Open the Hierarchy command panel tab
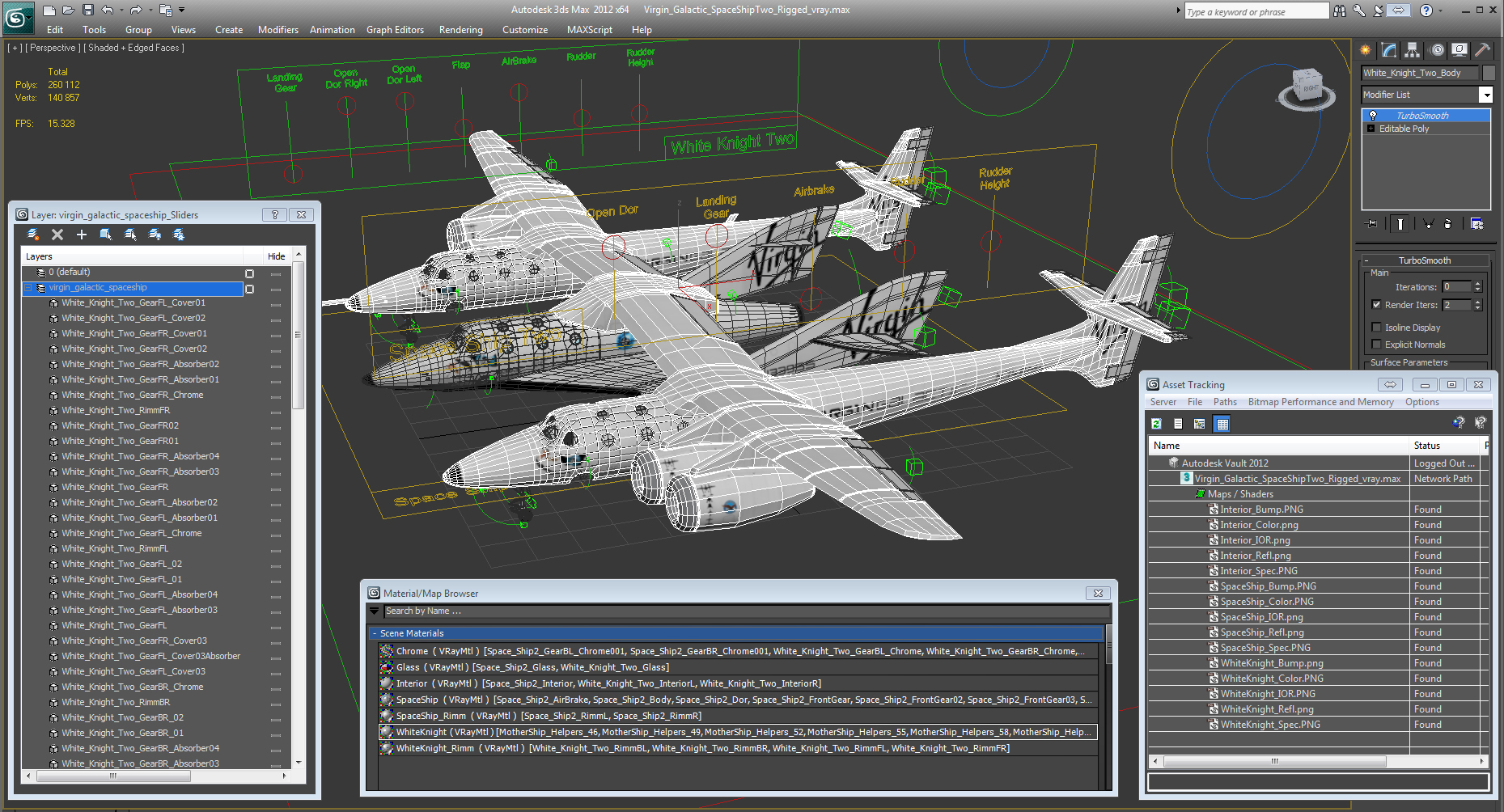The image size is (1504, 812). pyautogui.click(x=1413, y=50)
